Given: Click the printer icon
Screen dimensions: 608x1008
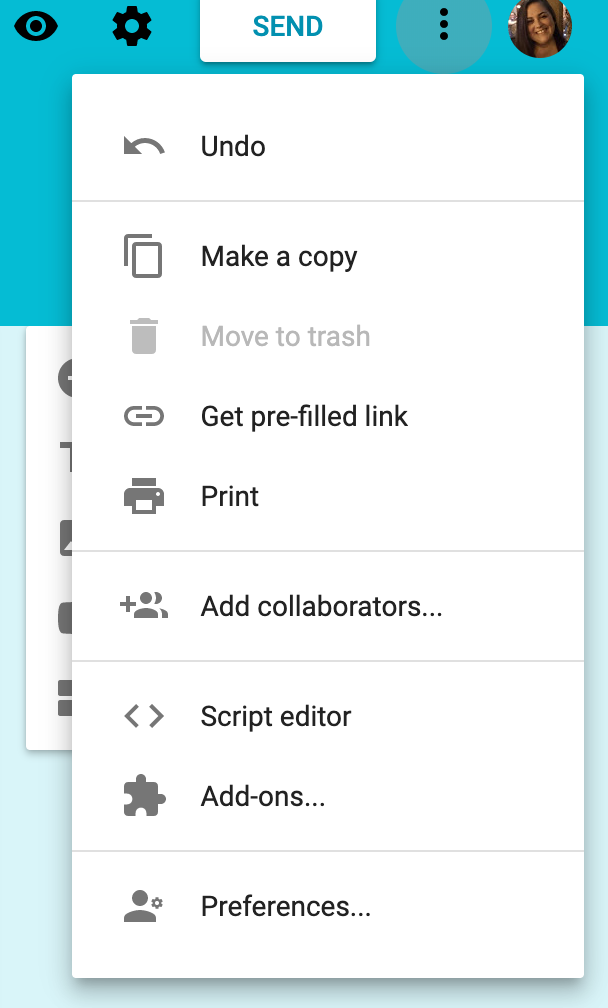Looking at the screenshot, I should [x=144, y=496].
